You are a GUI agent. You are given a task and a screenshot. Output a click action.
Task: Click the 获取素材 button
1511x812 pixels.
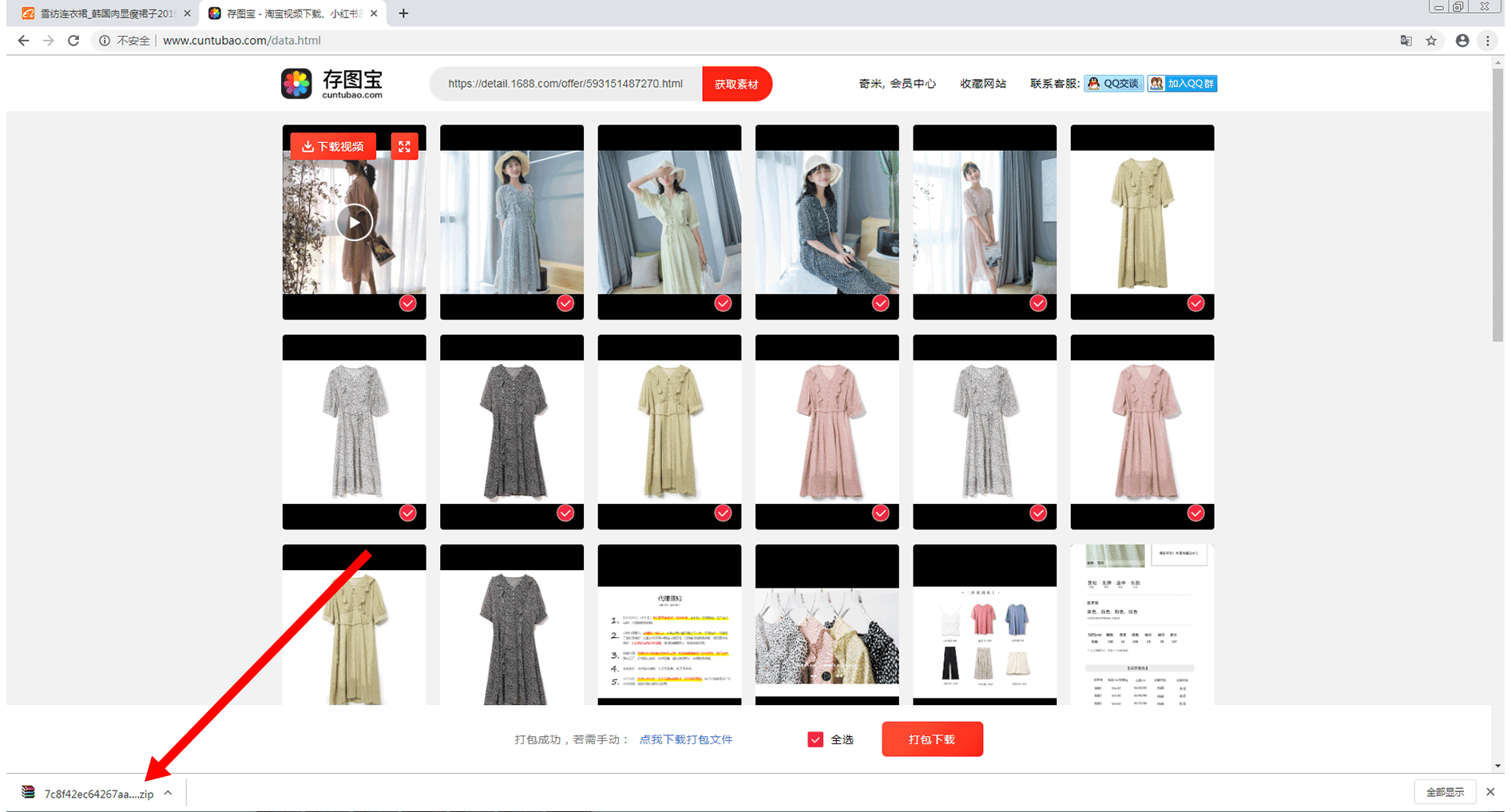point(736,84)
